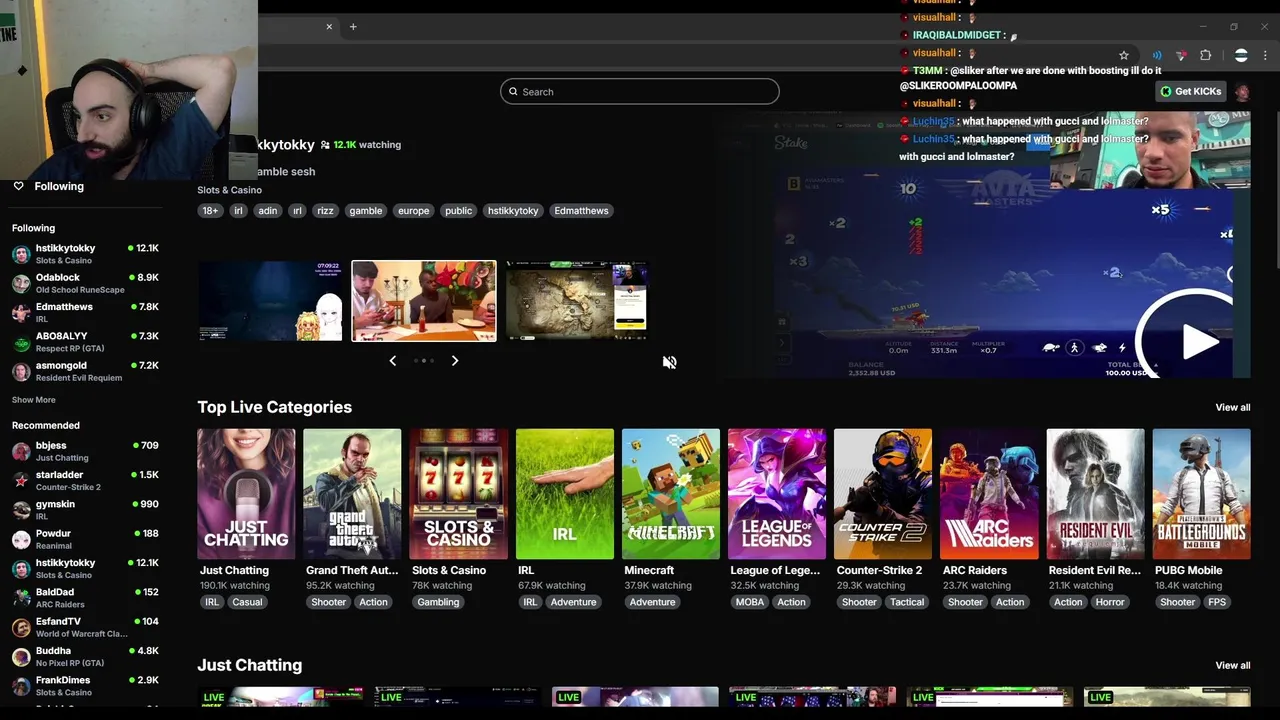Play the featured stream video

(1196, 341)
